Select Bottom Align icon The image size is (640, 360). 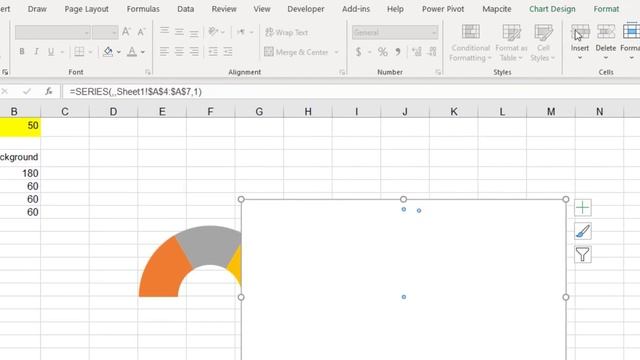[194, 32]
